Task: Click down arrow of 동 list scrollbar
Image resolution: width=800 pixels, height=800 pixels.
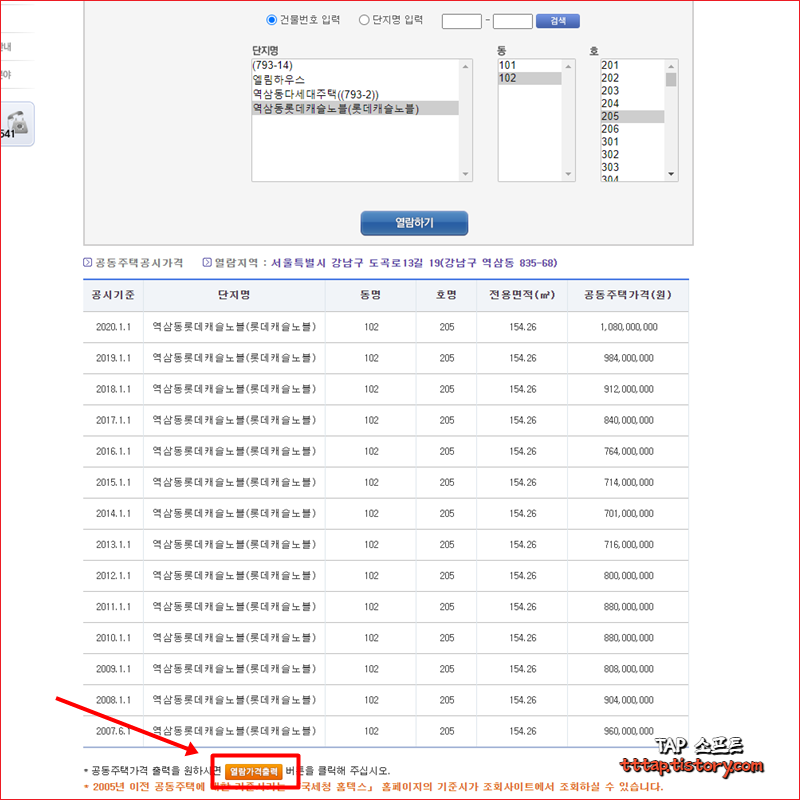Action: [568, 174]
